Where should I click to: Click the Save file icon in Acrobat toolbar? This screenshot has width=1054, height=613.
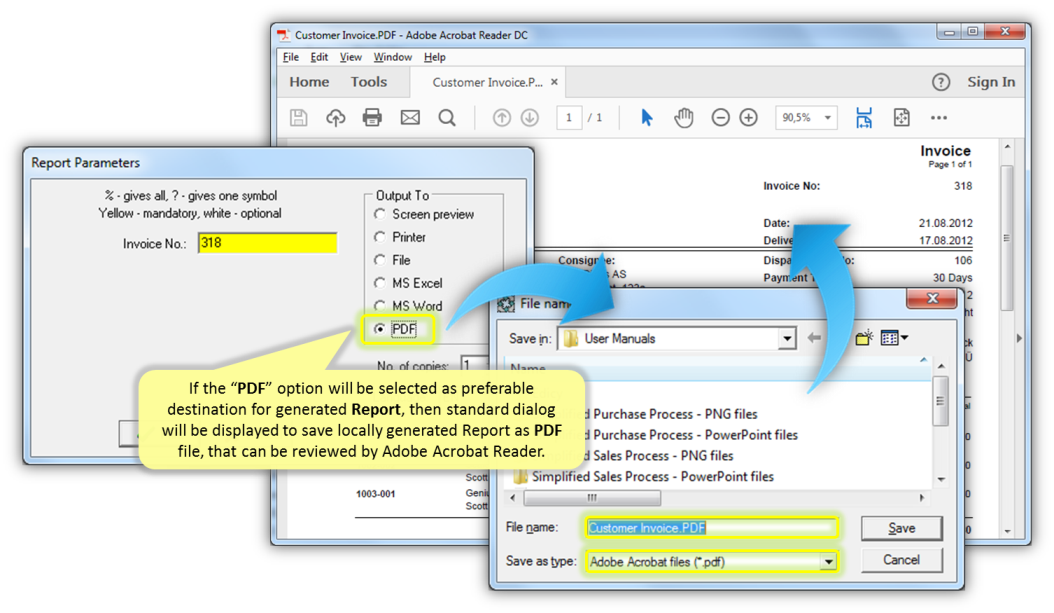point(298,118)
